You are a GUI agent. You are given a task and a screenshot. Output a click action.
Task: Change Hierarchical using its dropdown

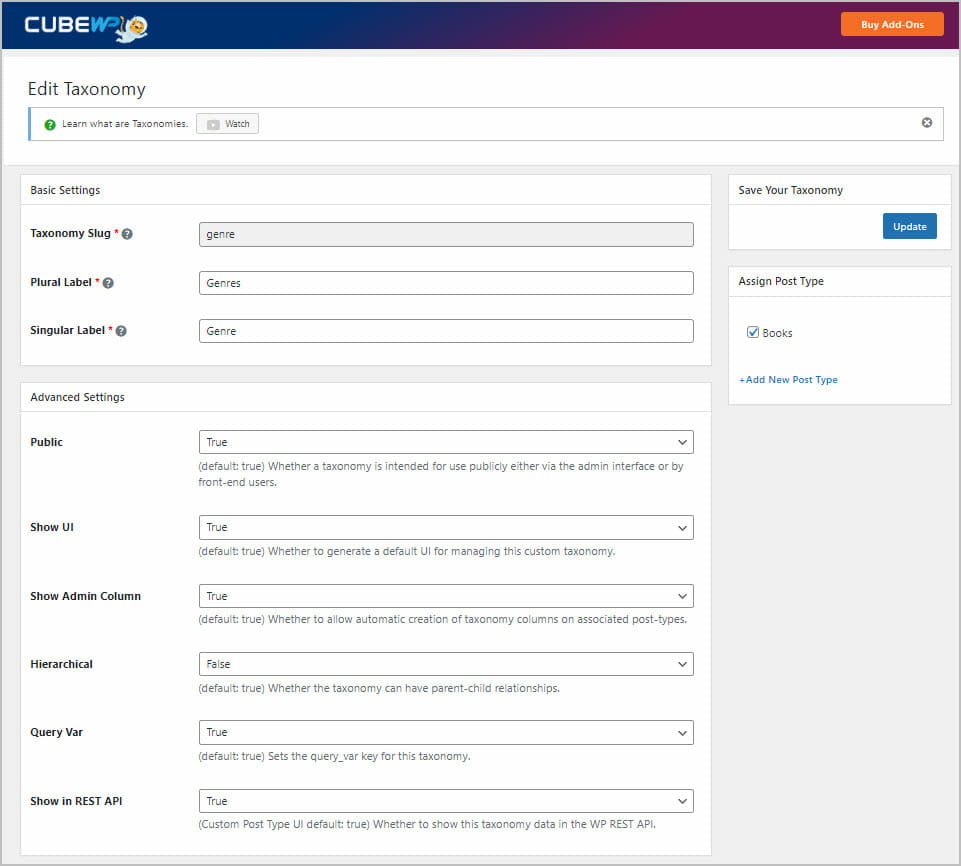[x=445, y=663]
